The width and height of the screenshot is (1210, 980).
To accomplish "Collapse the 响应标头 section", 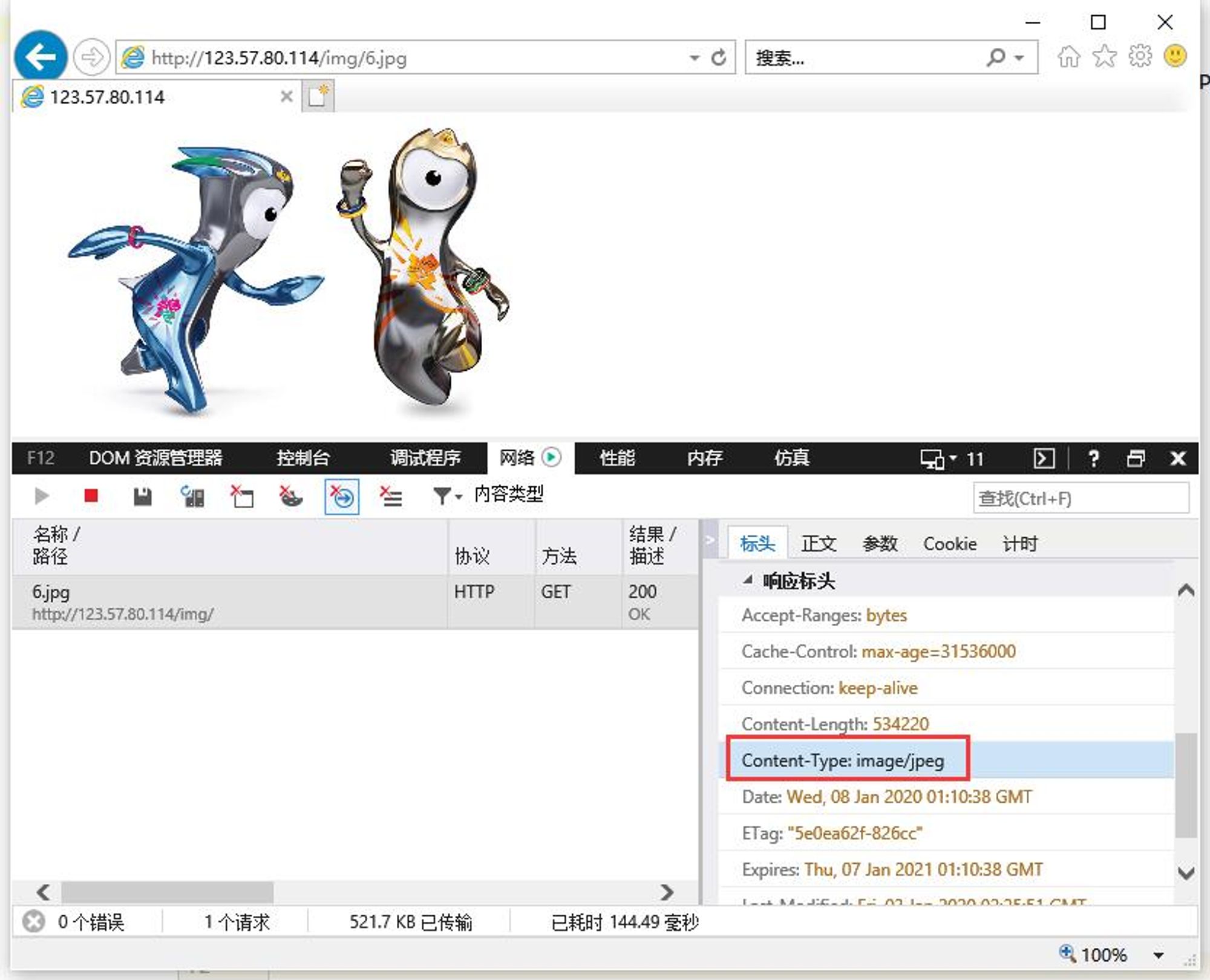I will coord(748,580).
